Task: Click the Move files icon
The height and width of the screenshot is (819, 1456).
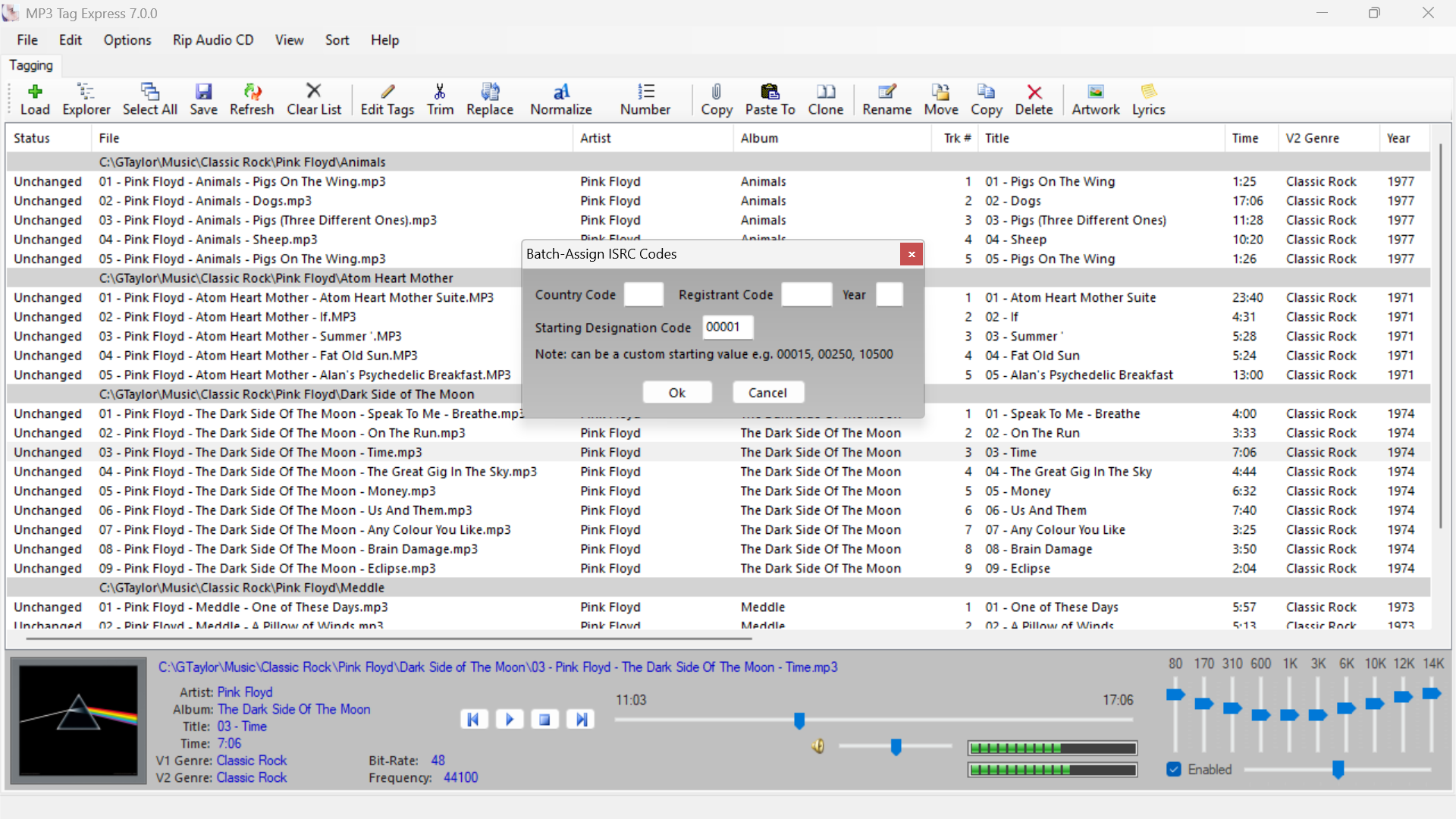Action: 941,99
